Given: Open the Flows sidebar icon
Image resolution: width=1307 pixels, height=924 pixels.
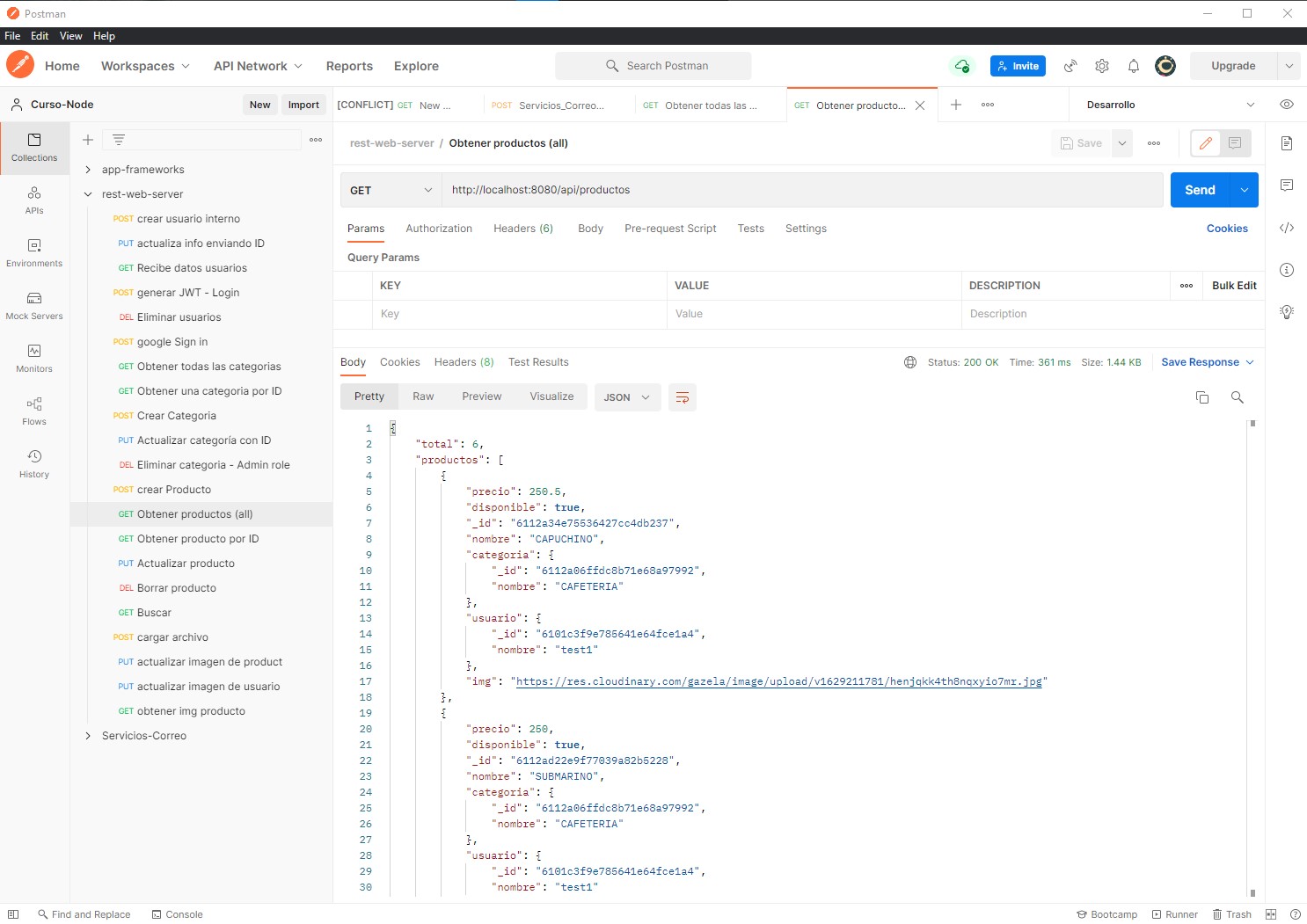Looking at the screenshot, I should click(34, 411).
